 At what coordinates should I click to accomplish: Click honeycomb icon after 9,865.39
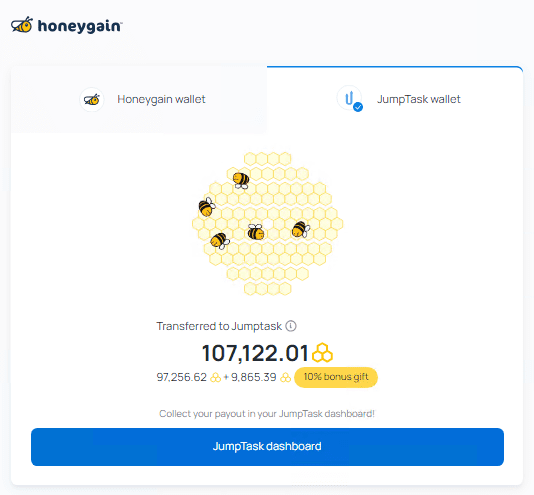[x=285, y=377]
